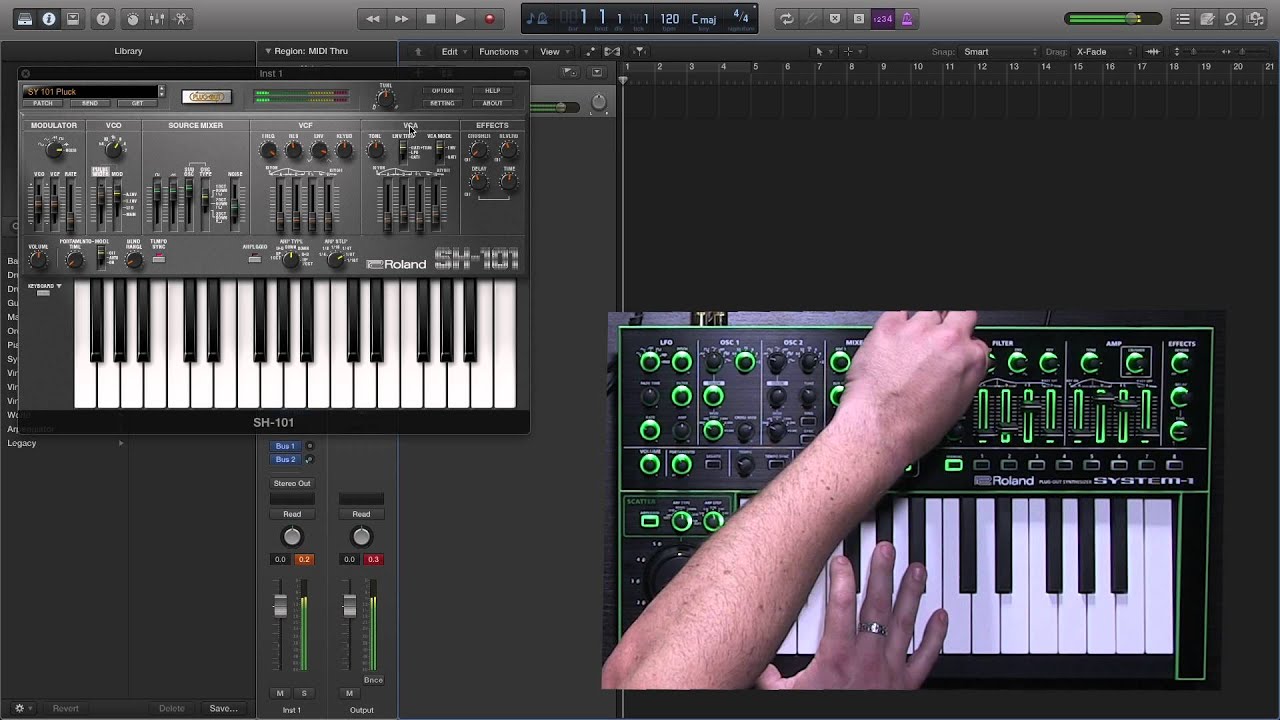Mute the Output channel strip
This screenshot has height=720, width=1280.
tap(349, 693)
